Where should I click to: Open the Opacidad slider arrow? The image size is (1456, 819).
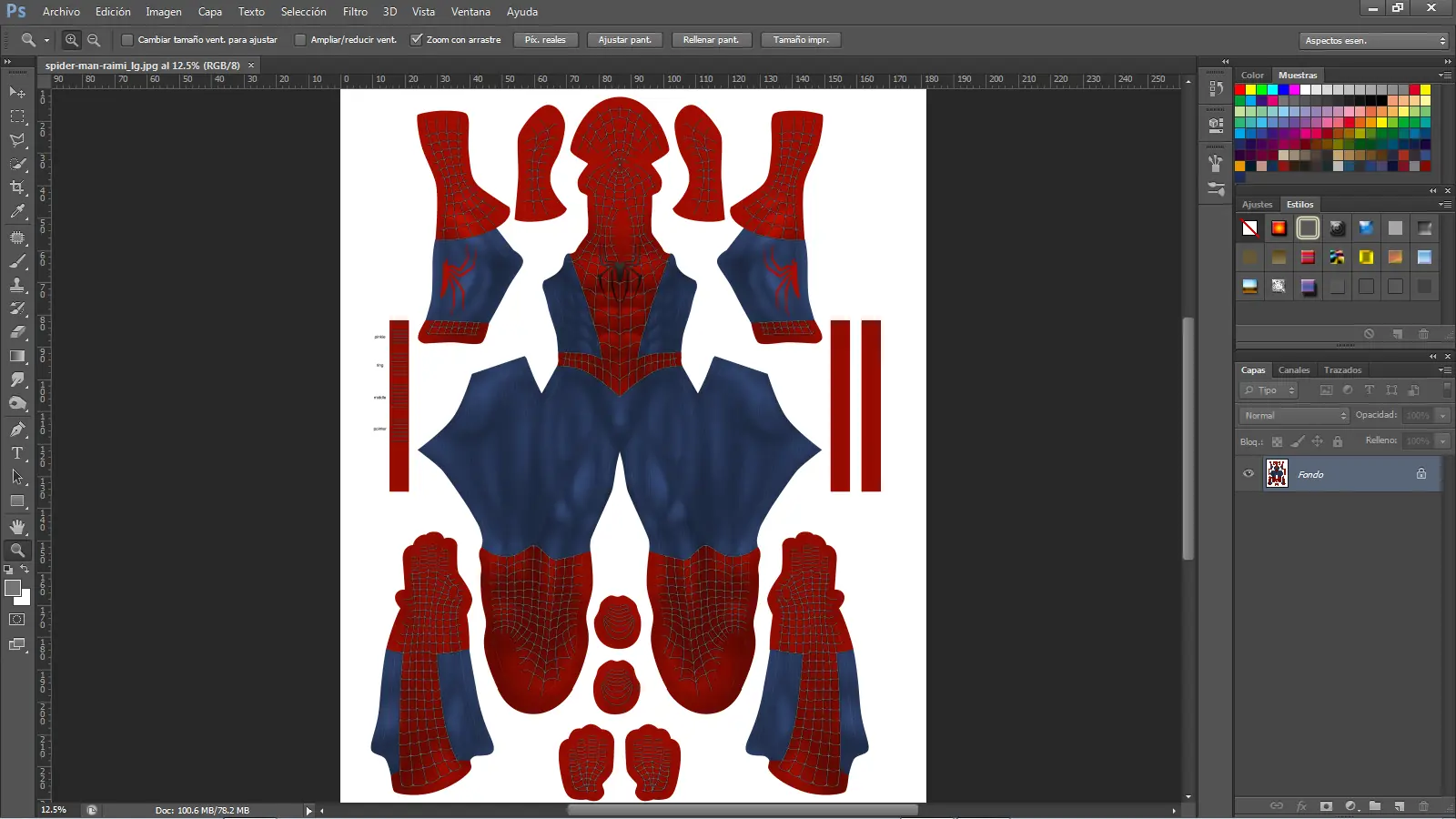tap(1442, 416)
